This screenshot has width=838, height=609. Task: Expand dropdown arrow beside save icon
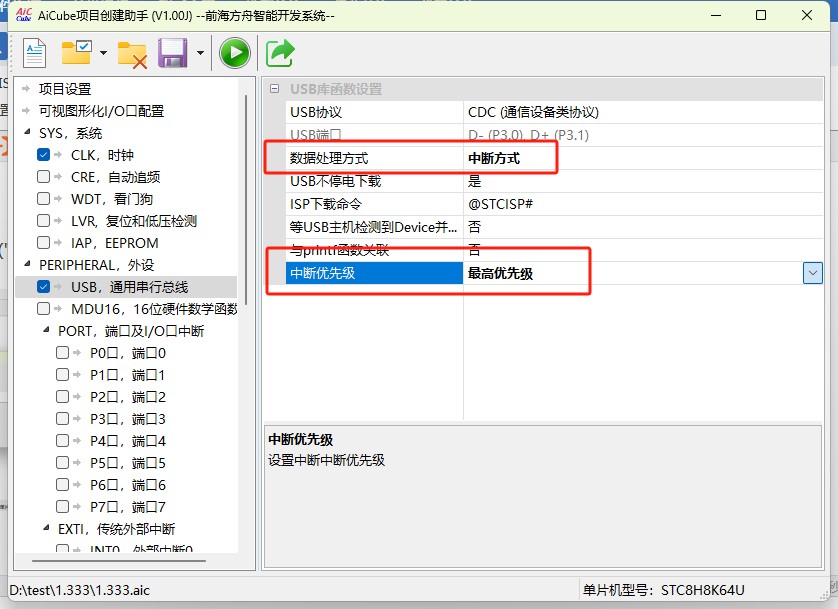pyautogui.click(x=200, y=53)
